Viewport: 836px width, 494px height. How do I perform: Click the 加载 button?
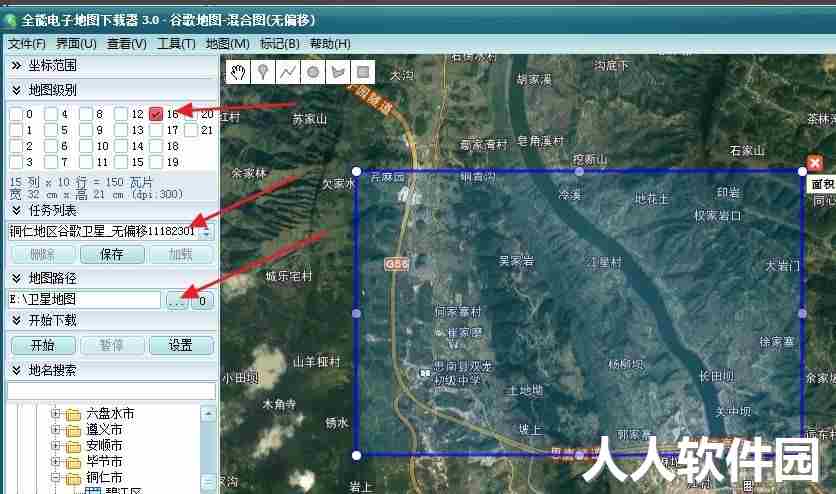tap(181, 254)
